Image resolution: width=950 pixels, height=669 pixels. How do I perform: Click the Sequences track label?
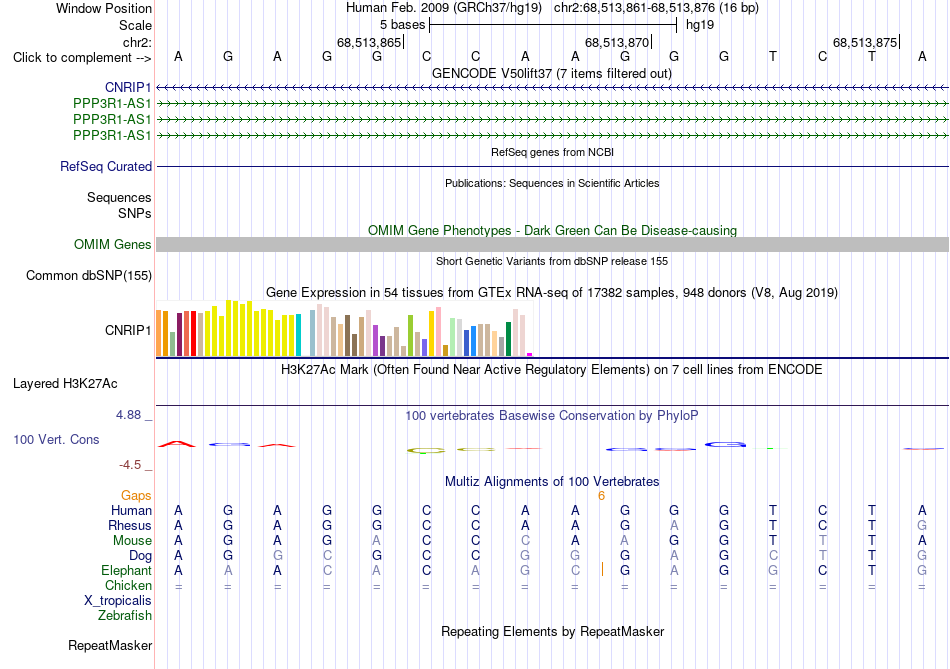(x=119, y=198)
